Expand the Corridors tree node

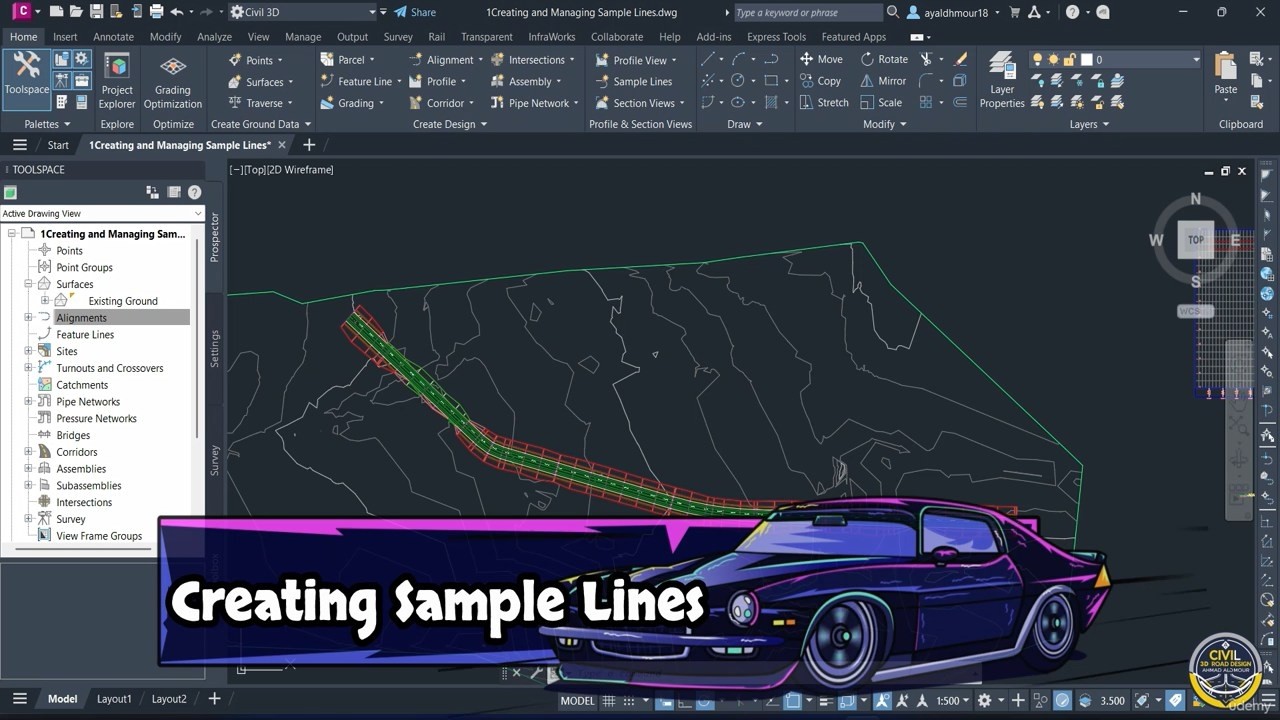coord(28,452)
